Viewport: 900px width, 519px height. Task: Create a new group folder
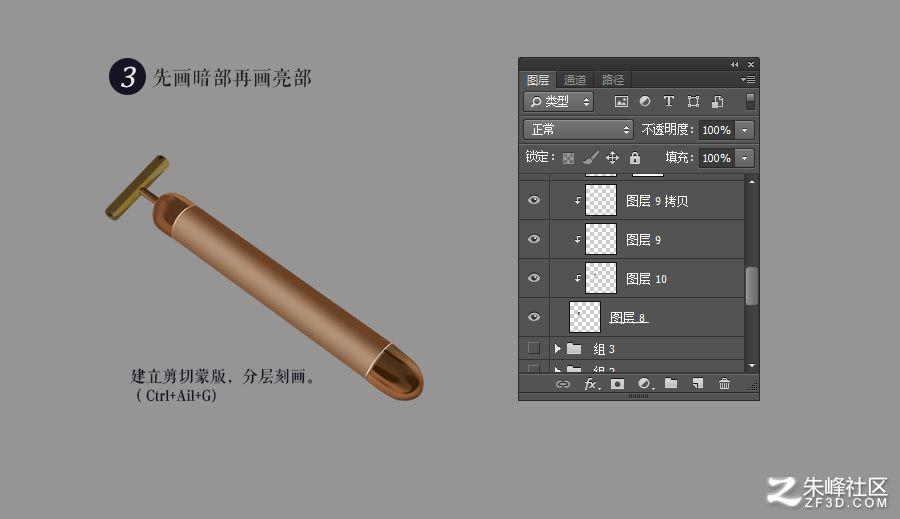pos(671,384)
